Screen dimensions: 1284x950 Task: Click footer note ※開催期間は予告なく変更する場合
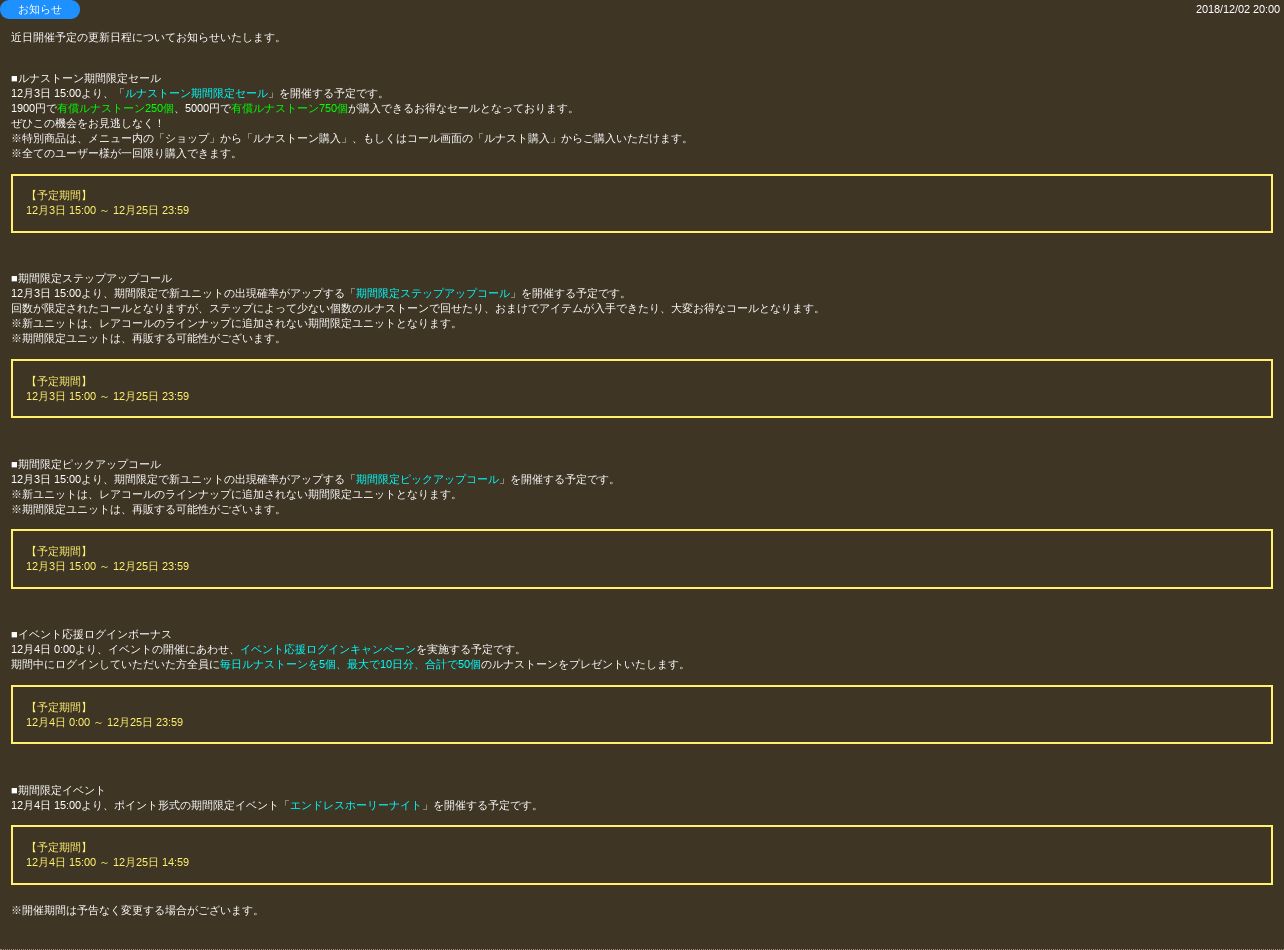(x=137, y=910)
